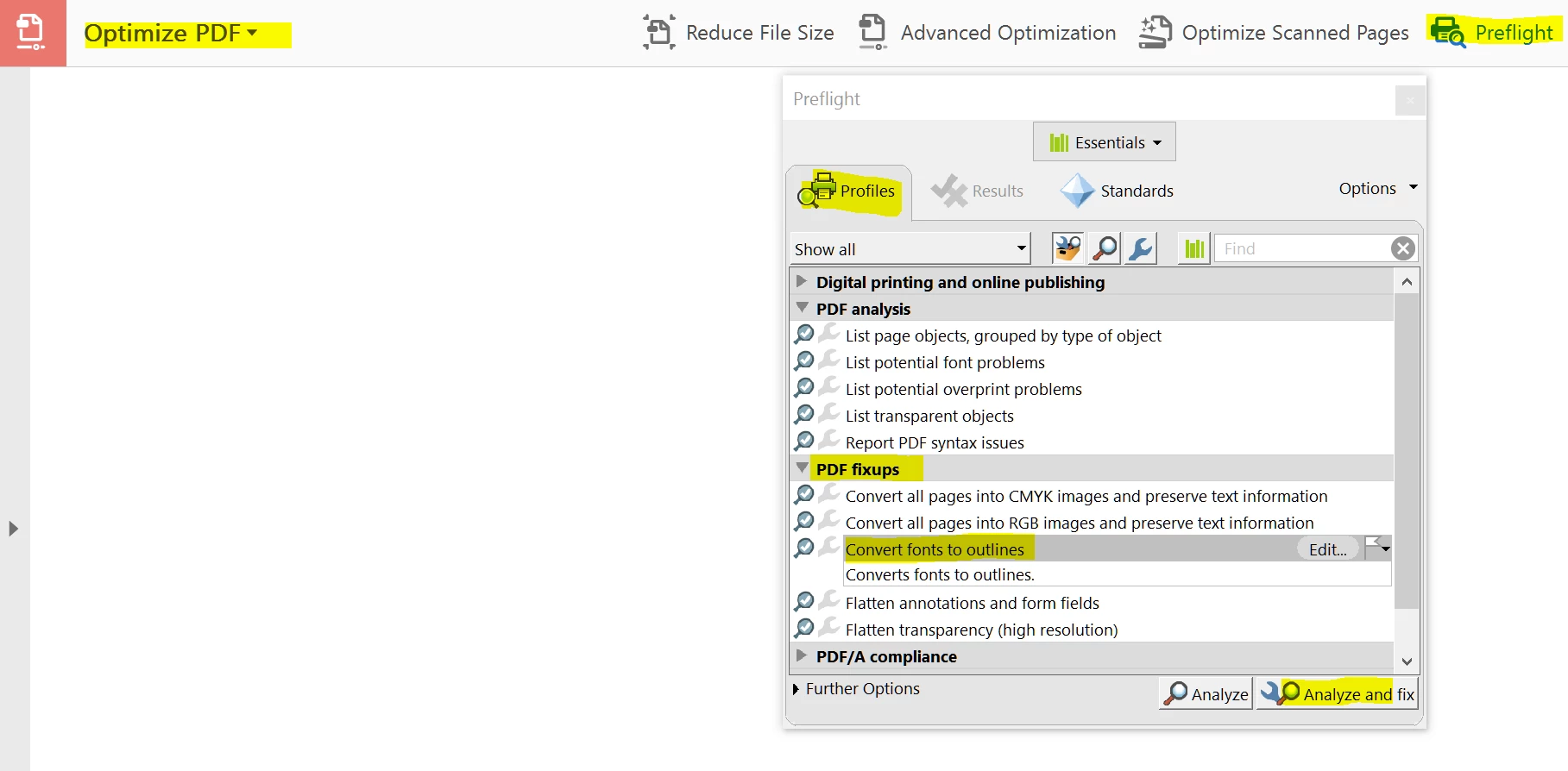1568x771 pixels.
Task: Click the select profiles icon
Action: 1068,248
